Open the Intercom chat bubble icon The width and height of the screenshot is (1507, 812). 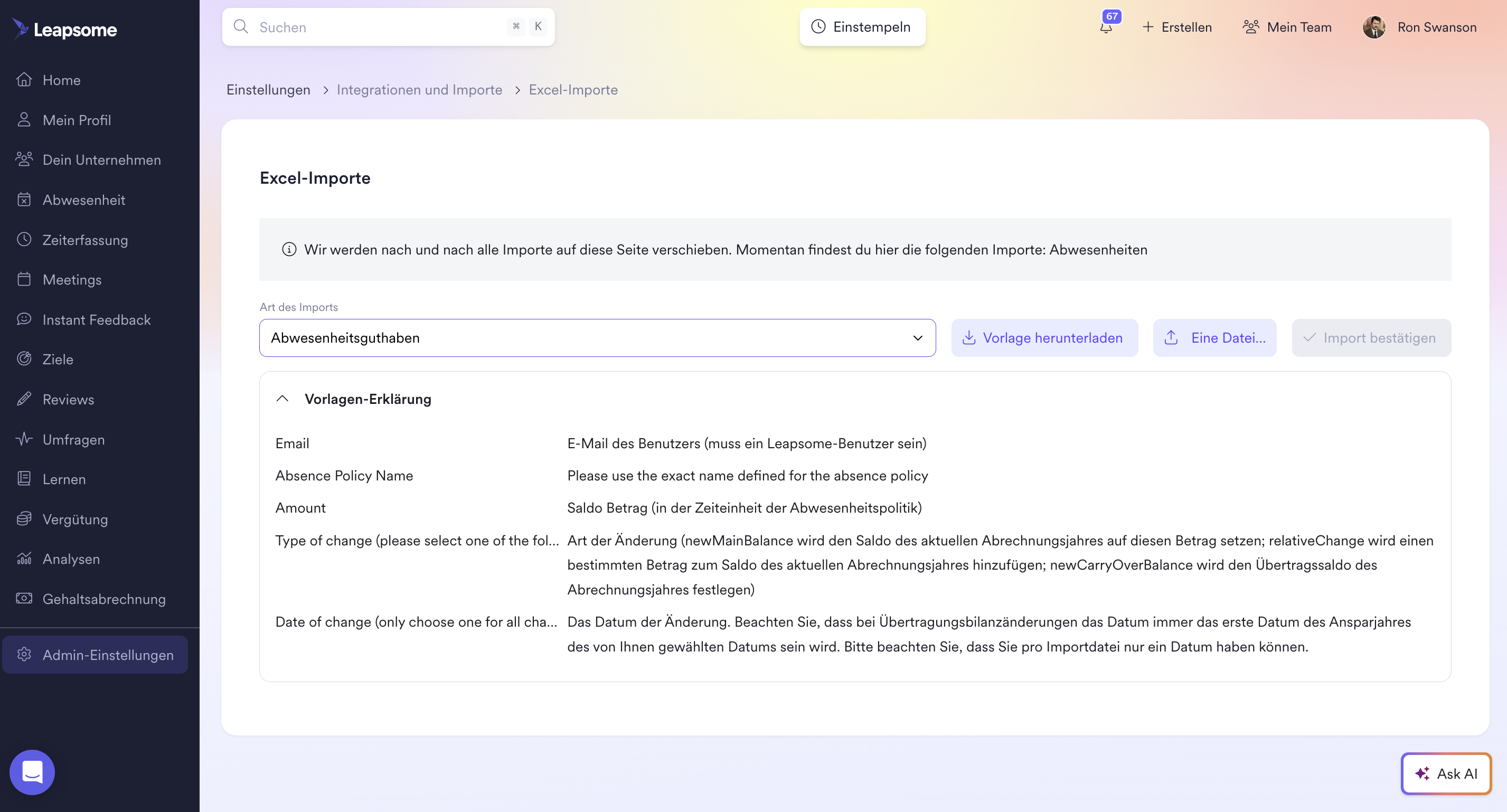coord(32,772)
